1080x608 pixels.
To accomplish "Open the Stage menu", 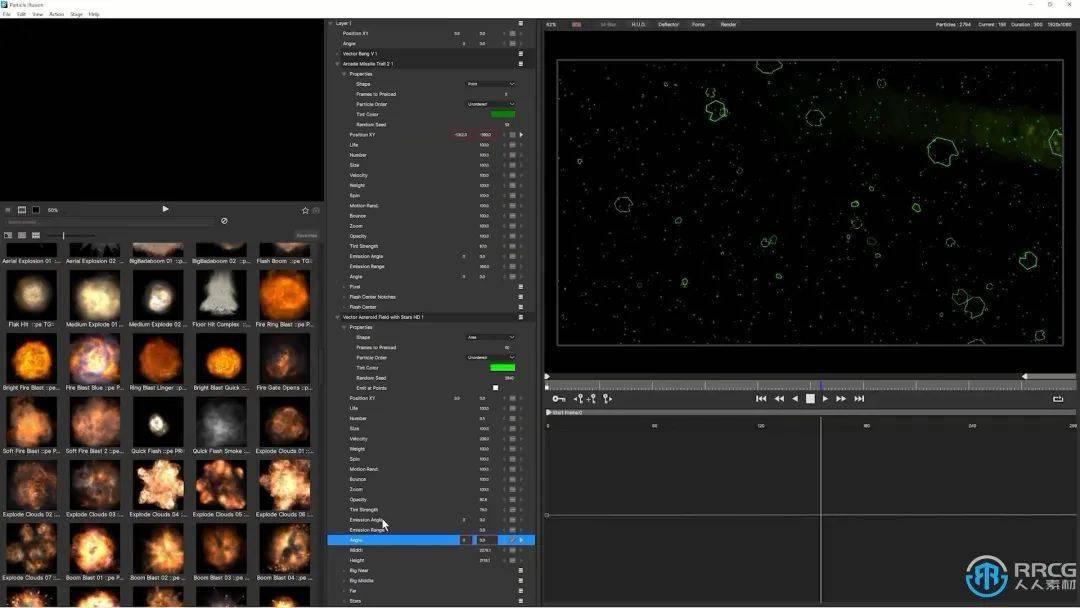I will pos(76,14).
